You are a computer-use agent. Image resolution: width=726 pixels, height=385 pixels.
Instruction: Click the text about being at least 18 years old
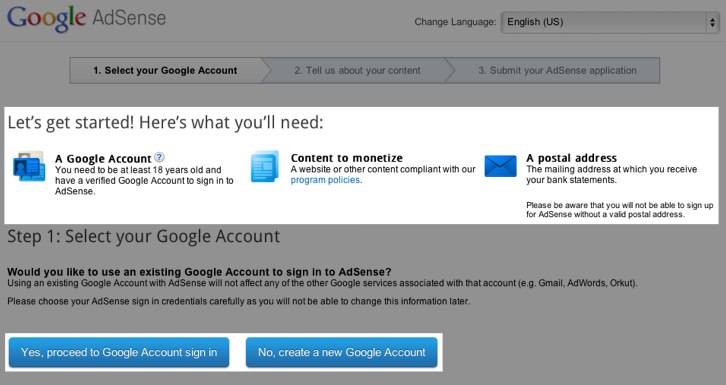[144, 180]
